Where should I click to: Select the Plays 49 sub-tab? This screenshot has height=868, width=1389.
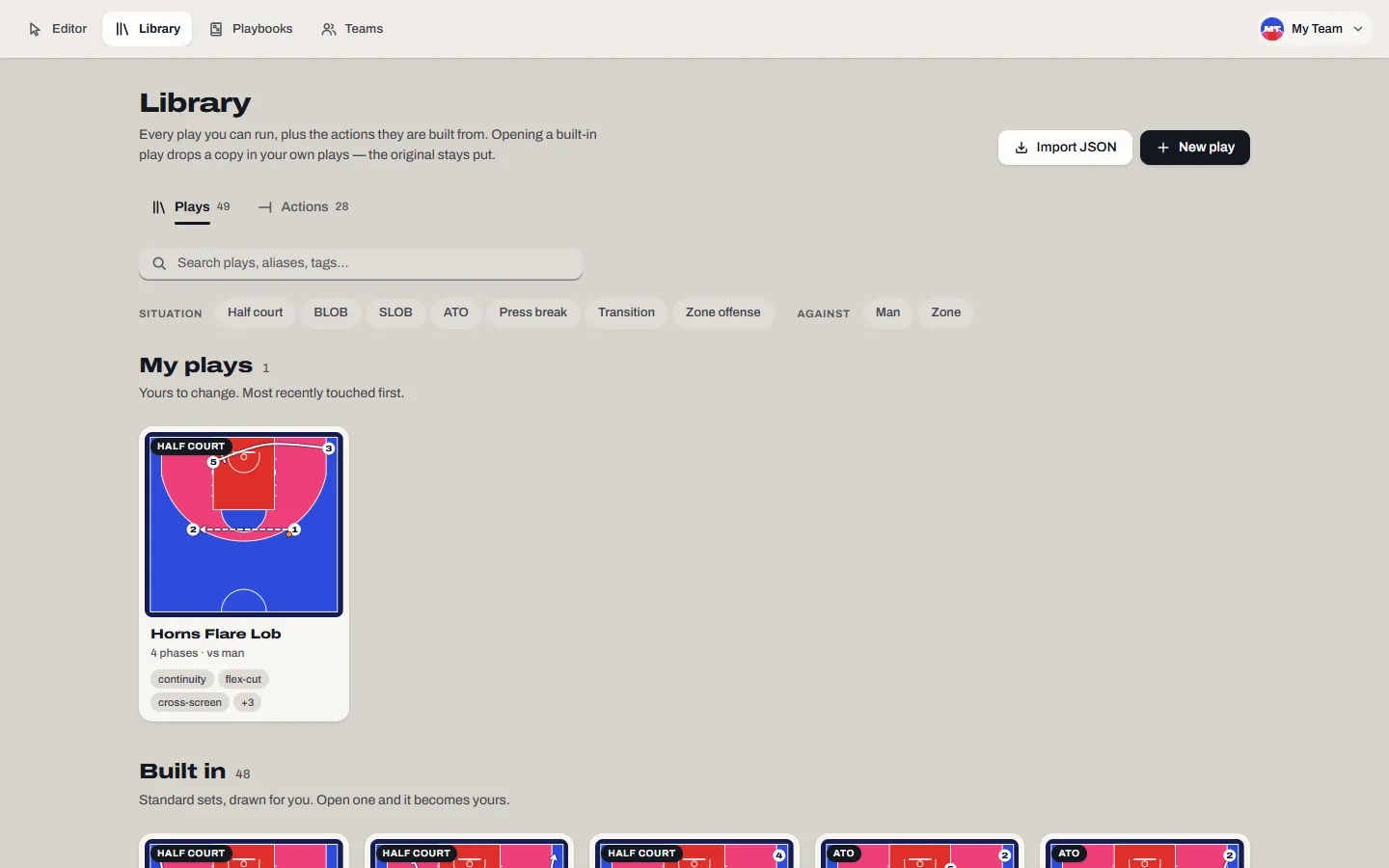tap(191, 207)
